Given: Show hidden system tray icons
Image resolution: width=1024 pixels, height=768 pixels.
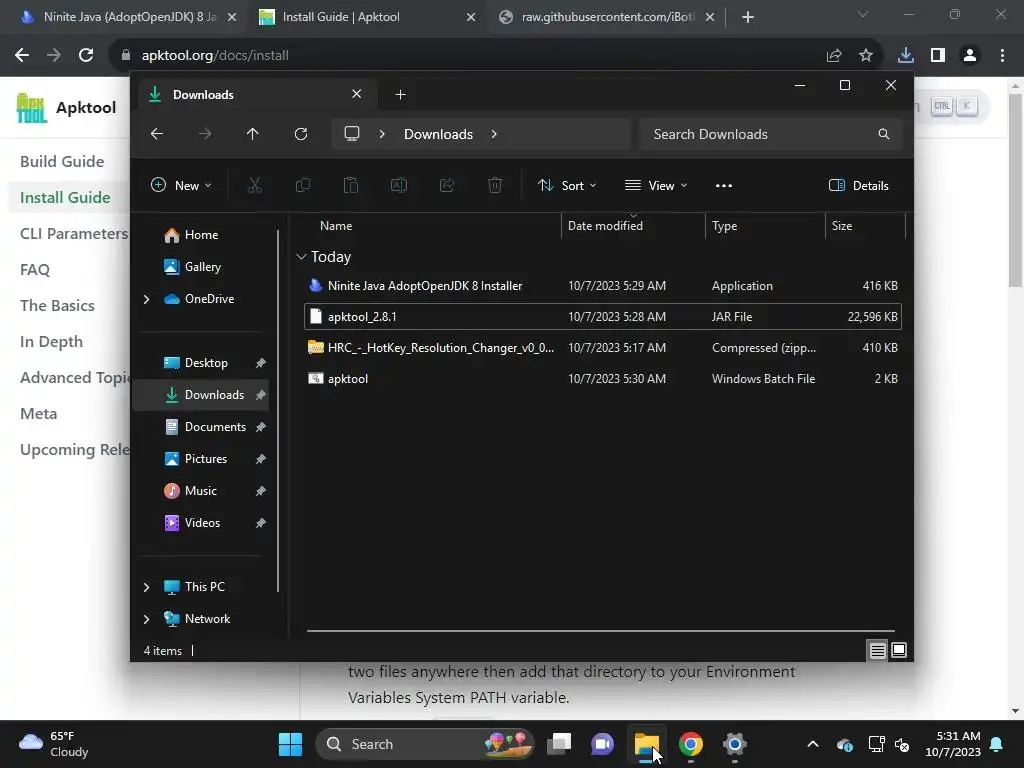Looking at the screenshot, I should [x=812, y=744].
